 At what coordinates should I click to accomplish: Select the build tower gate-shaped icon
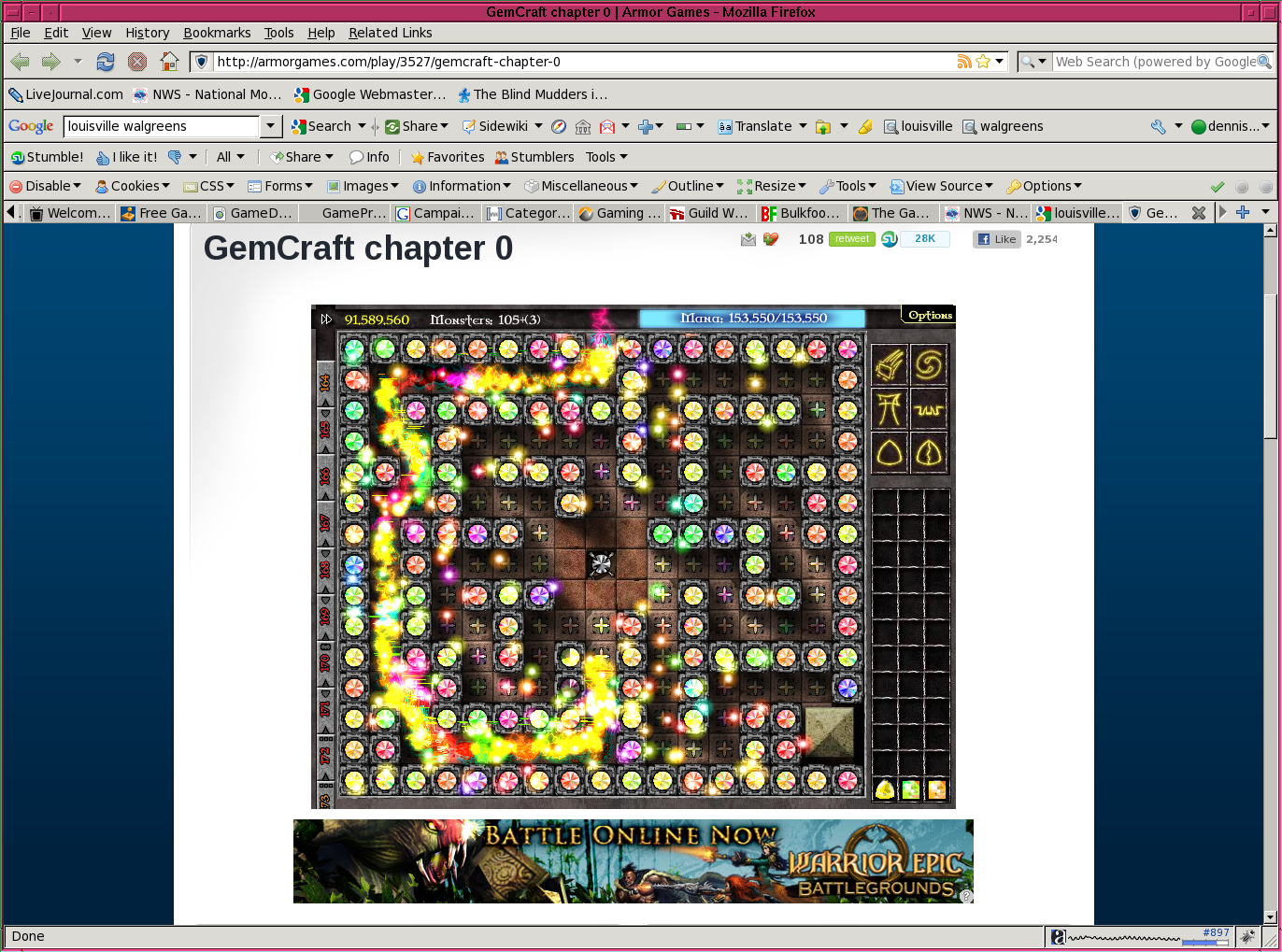point(890,408)
